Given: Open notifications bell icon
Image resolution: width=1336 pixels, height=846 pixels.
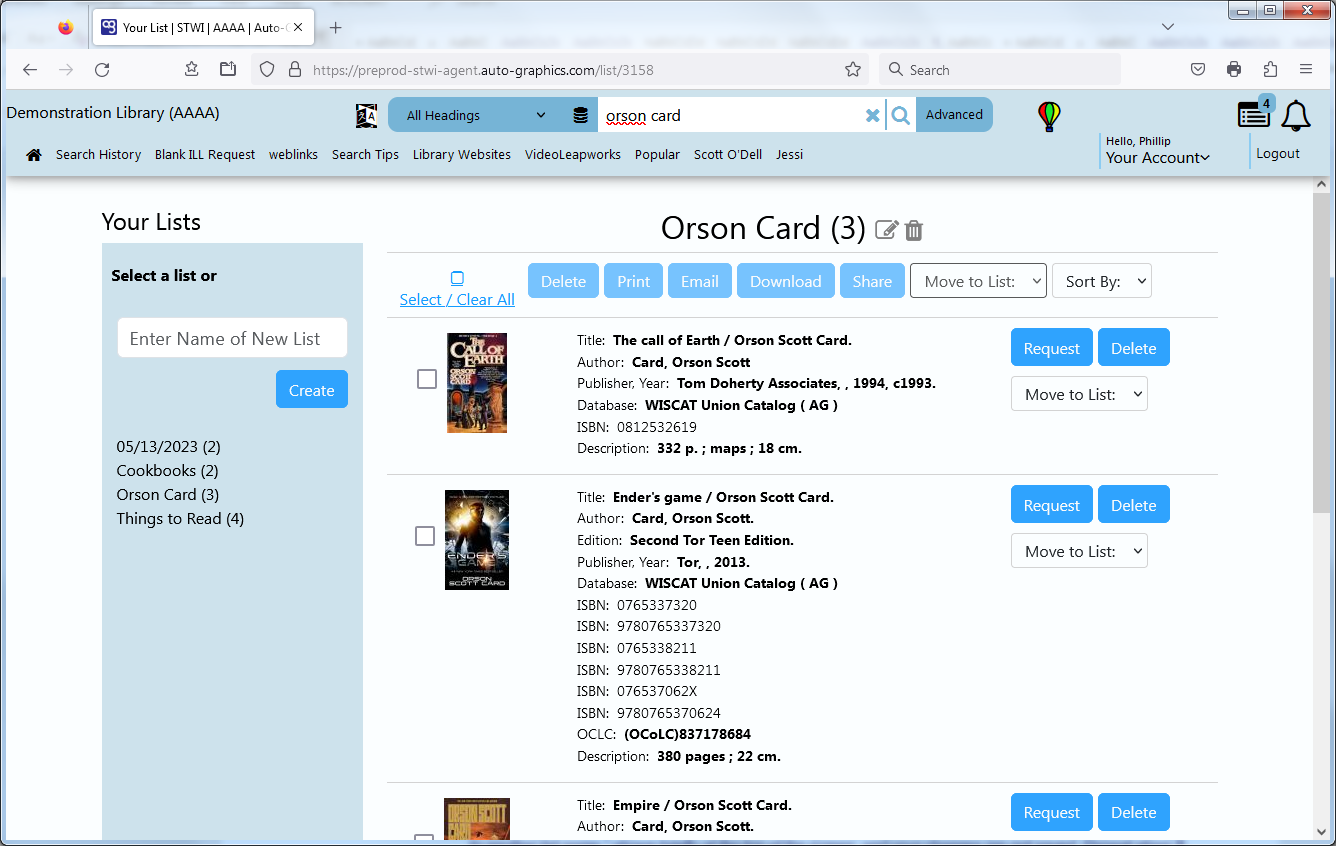Looking at the screenshot, I should pyautogui.click(x=1296, y=116).
